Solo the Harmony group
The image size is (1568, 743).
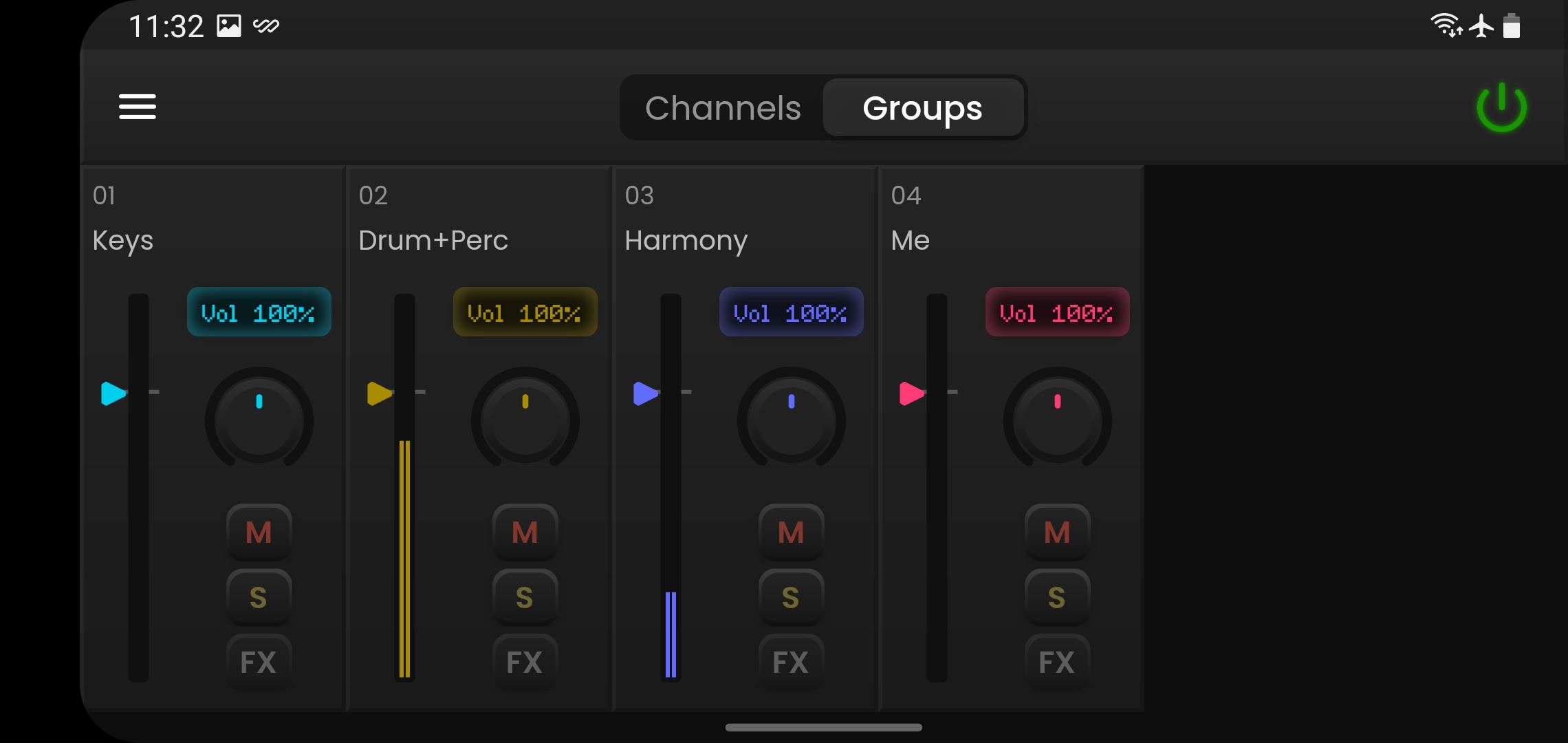[x=791, y=597]
